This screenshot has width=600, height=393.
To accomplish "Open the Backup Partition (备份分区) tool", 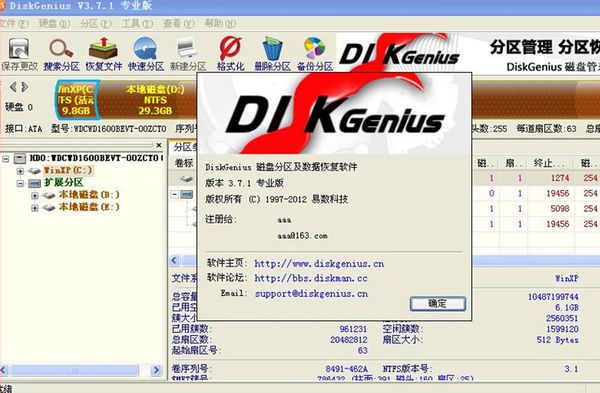I will [315, 54].
